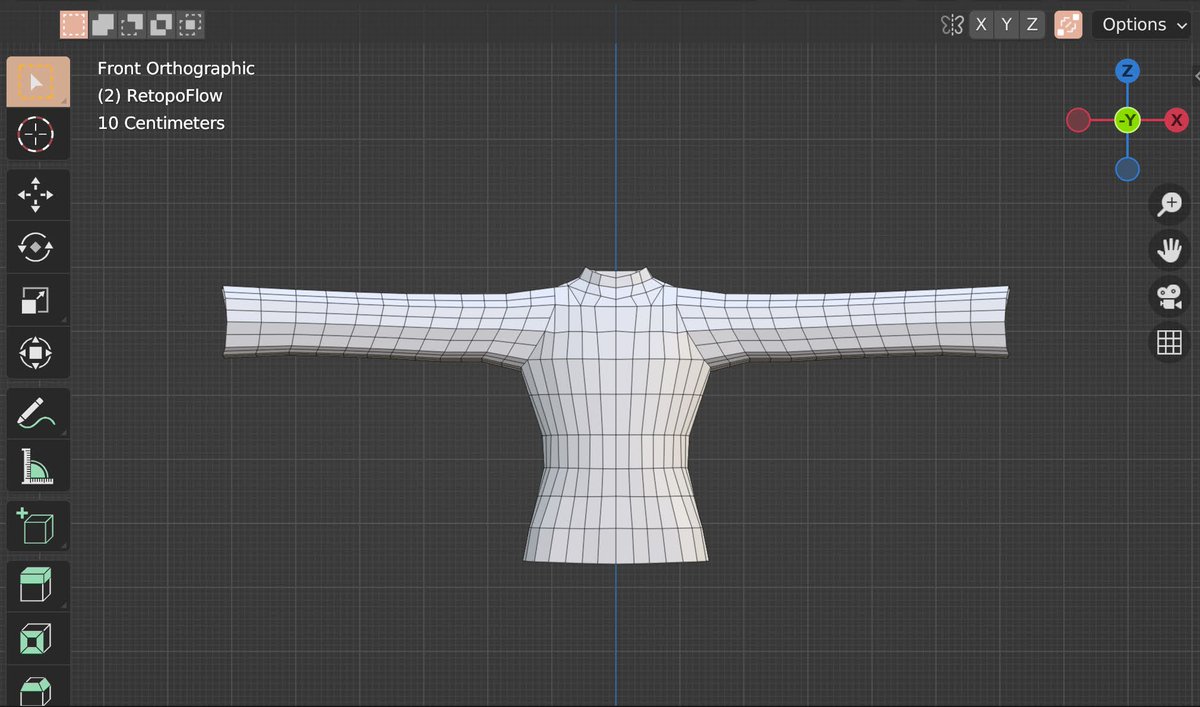Set selection mode to extend
The width and height of the screenshot is (1200, 707).
103,24
